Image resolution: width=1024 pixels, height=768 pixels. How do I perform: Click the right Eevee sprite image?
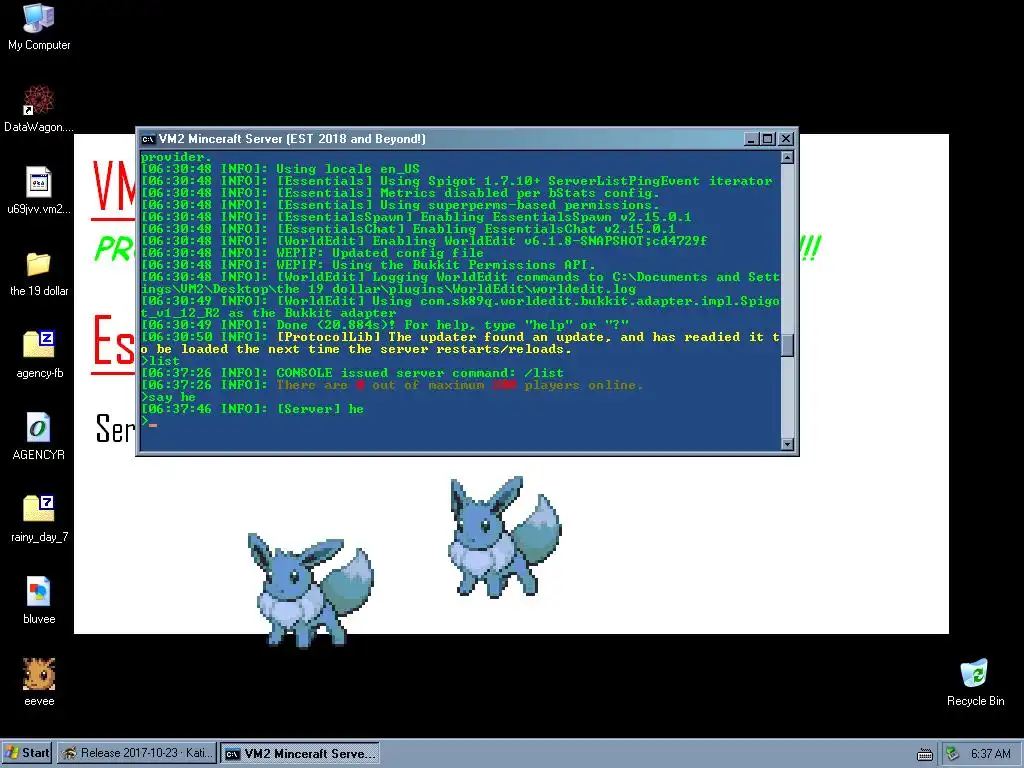pyautogui.click(x=505, y=536)
